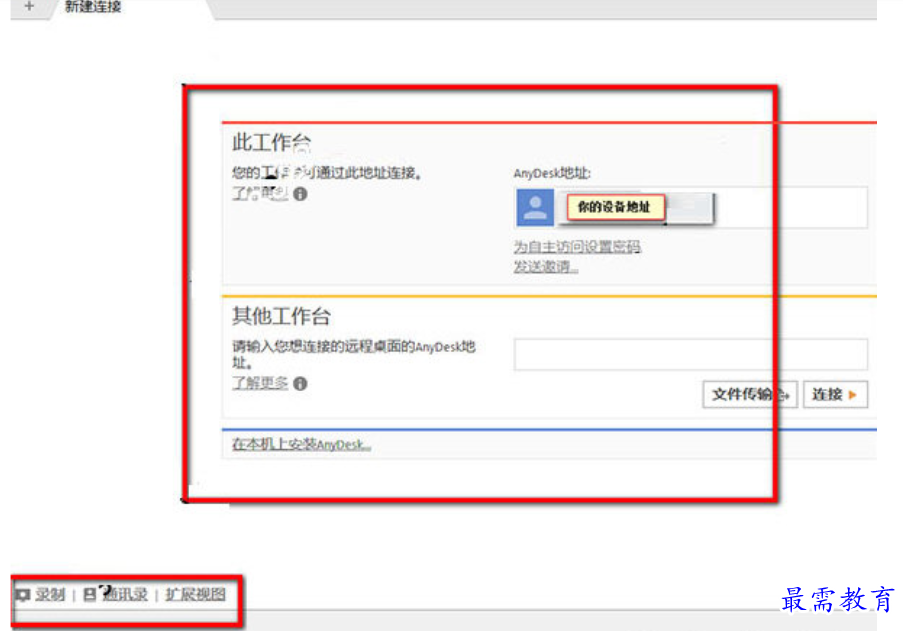Open 为自主访问设置密码 link
This screenshot has height=631, width=903.
pyautogui.click(x=577, y=246)
